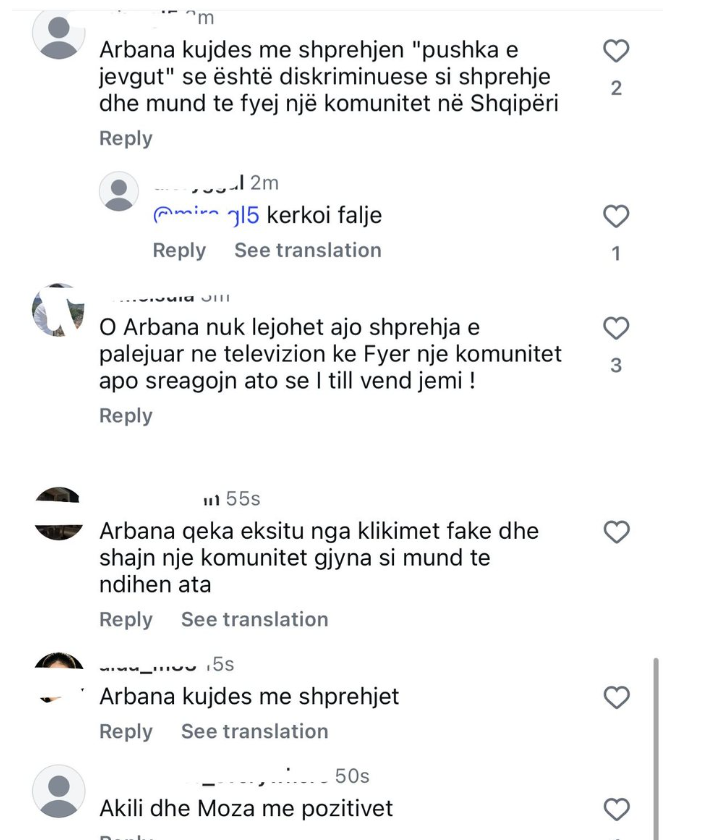
Task: Click the comments scrollbar on the right
Action: click(x=654, y=745)
